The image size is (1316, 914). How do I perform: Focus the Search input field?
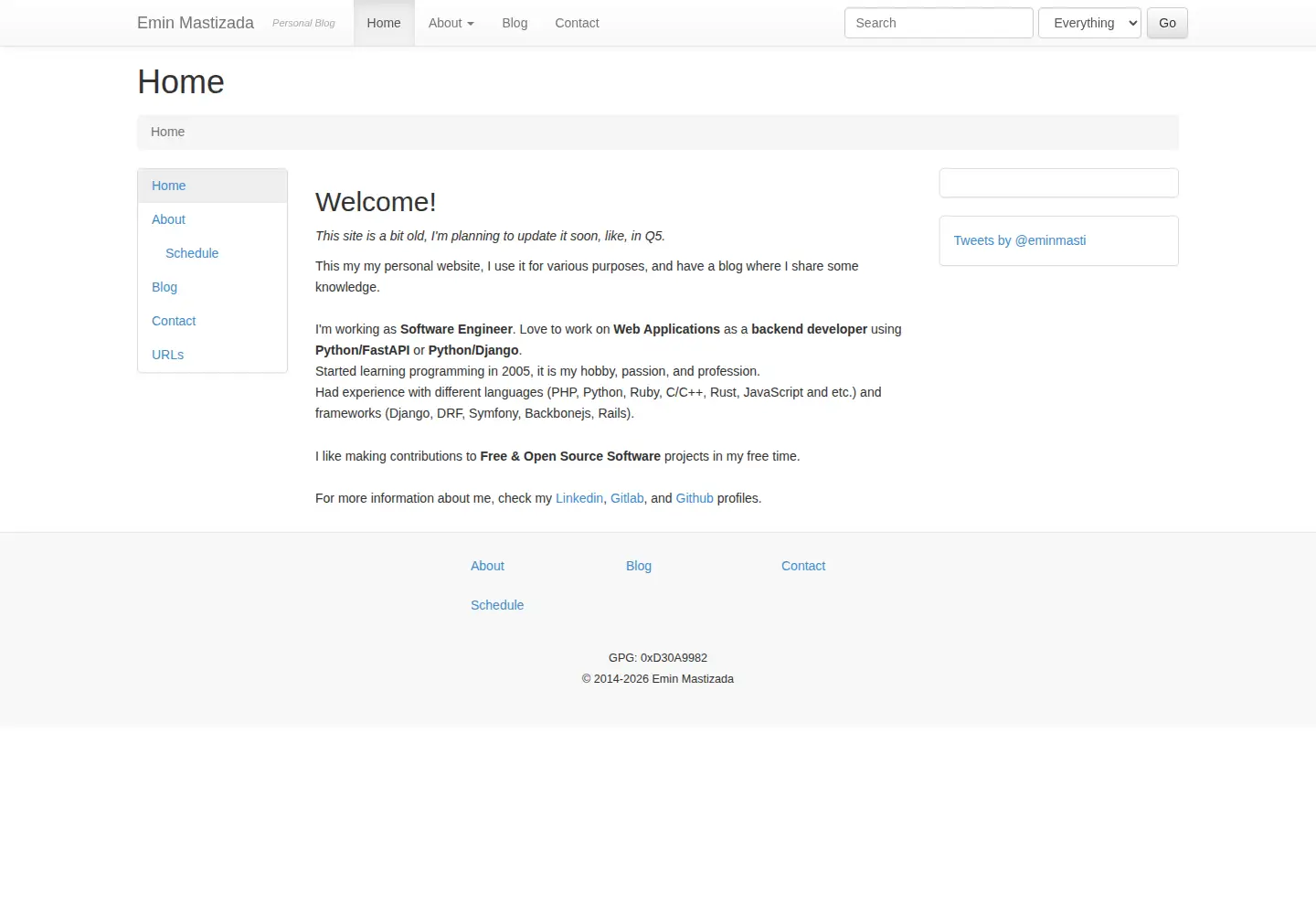coord(939,23)
